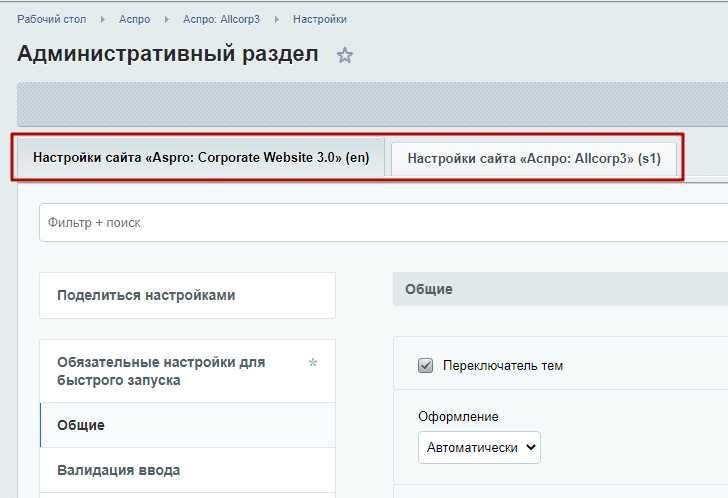Open the Оформление dropdown set to Автоматически
This screenshot has height=498, width=728.
pyautogui.click(x=479, y=447)
